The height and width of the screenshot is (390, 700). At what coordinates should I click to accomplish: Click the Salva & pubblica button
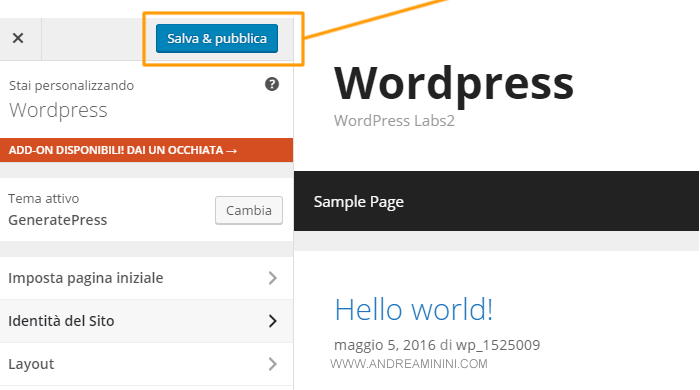click(x=217, y=38)
